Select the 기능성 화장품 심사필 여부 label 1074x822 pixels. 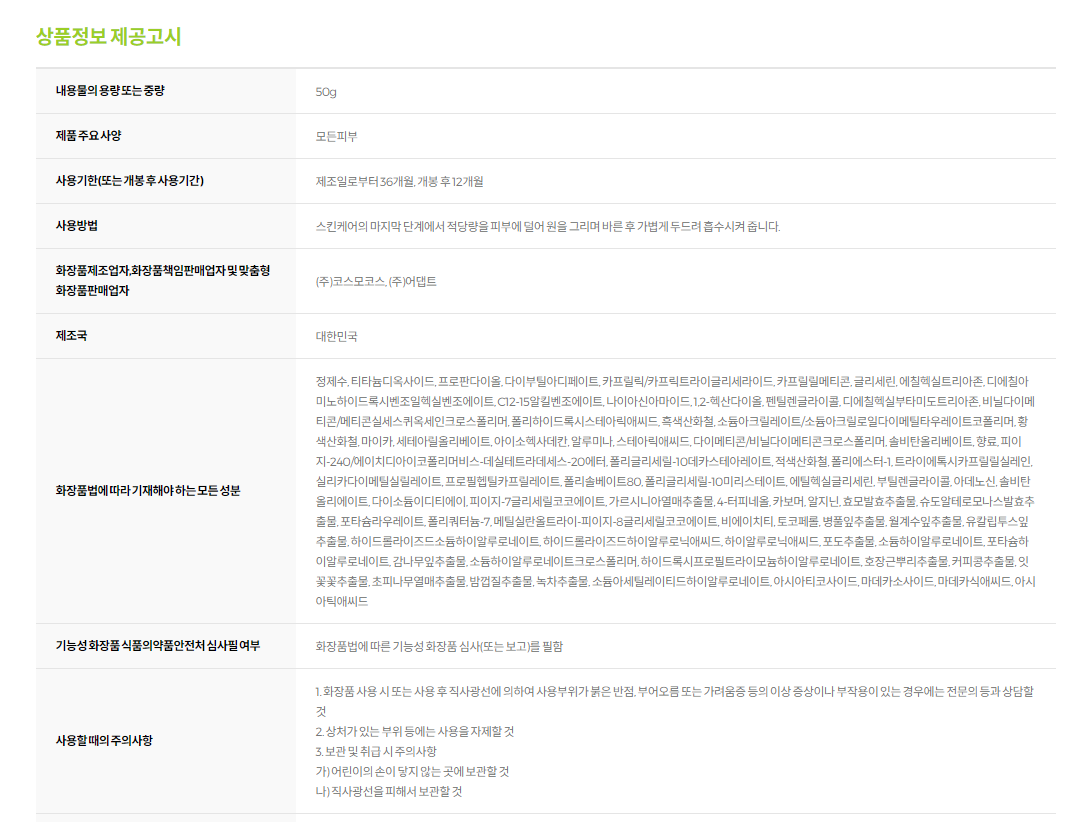coord(157,646)
